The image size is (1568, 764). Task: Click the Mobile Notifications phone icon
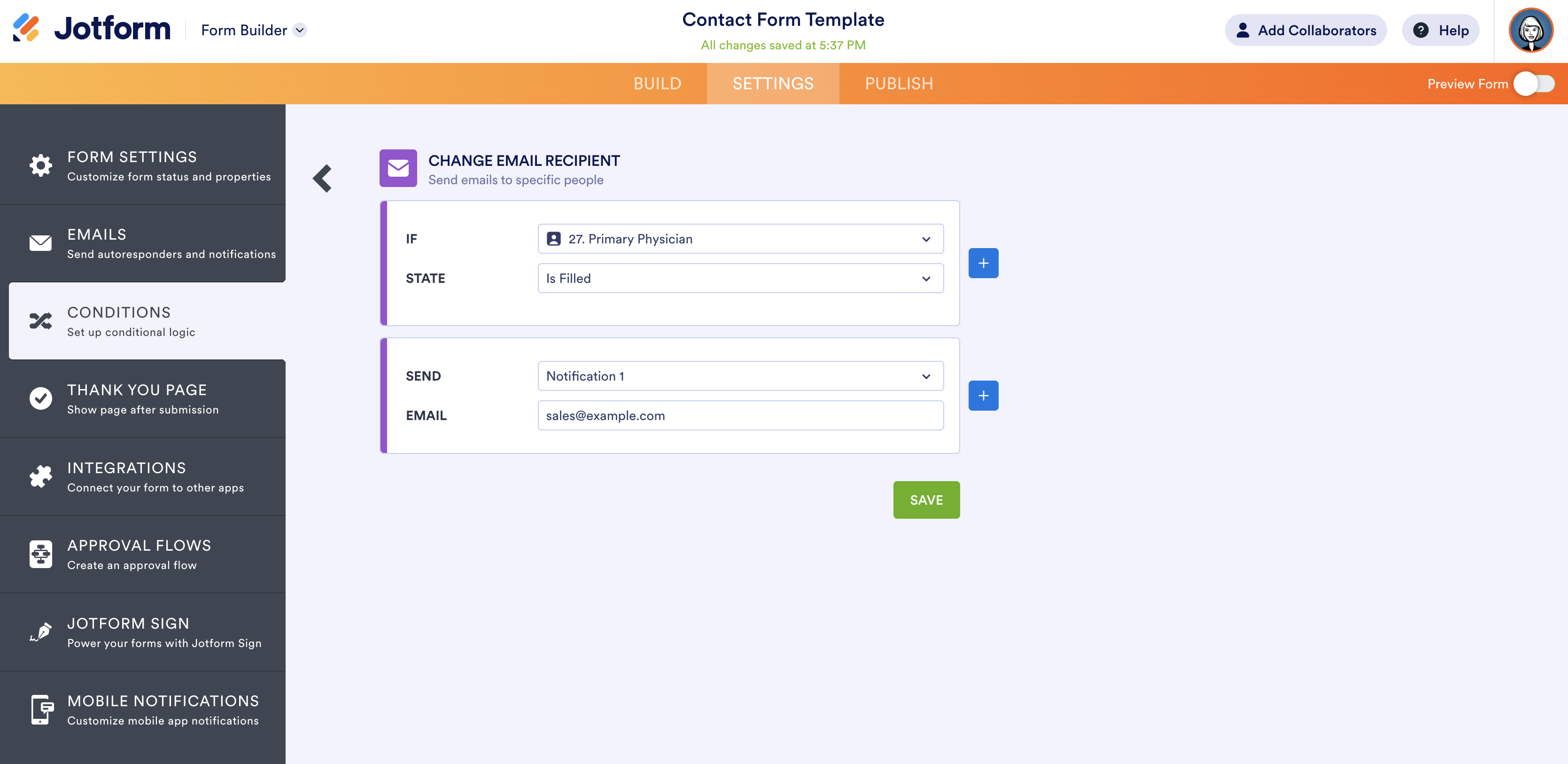(40, 710)
